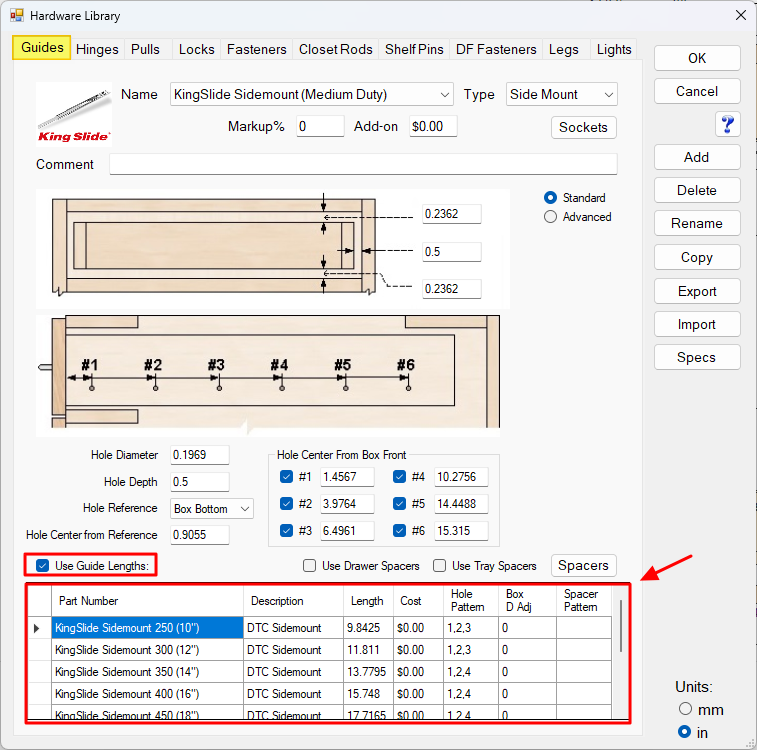Image resolution: width=757 pixels, height=750 pixels.
Task: Enable the Use Tray Spacers checkbox
Action: pyautogui.click(x=440, y=566)
